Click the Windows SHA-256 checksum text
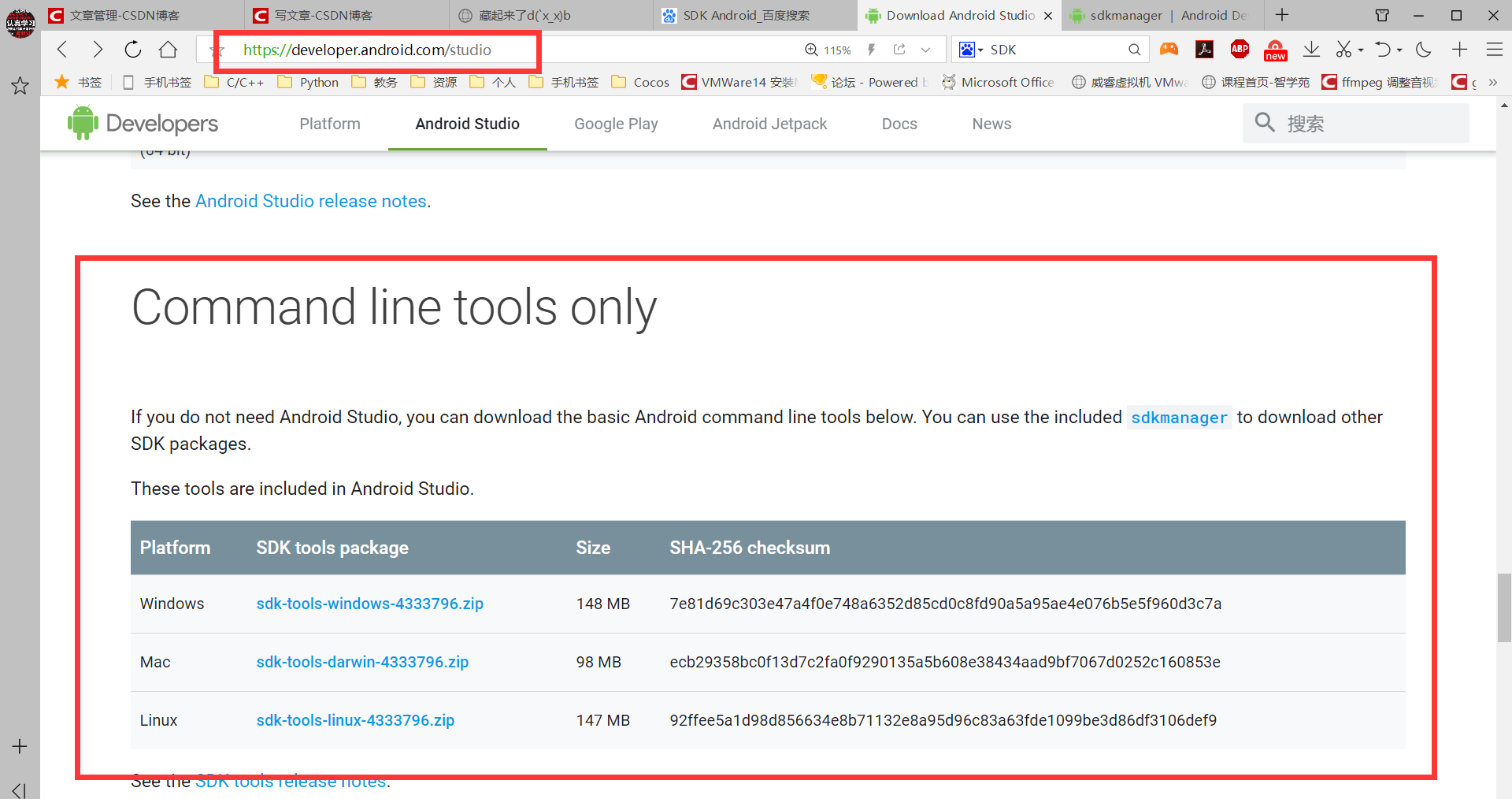1512x799 pixels. 945,604
